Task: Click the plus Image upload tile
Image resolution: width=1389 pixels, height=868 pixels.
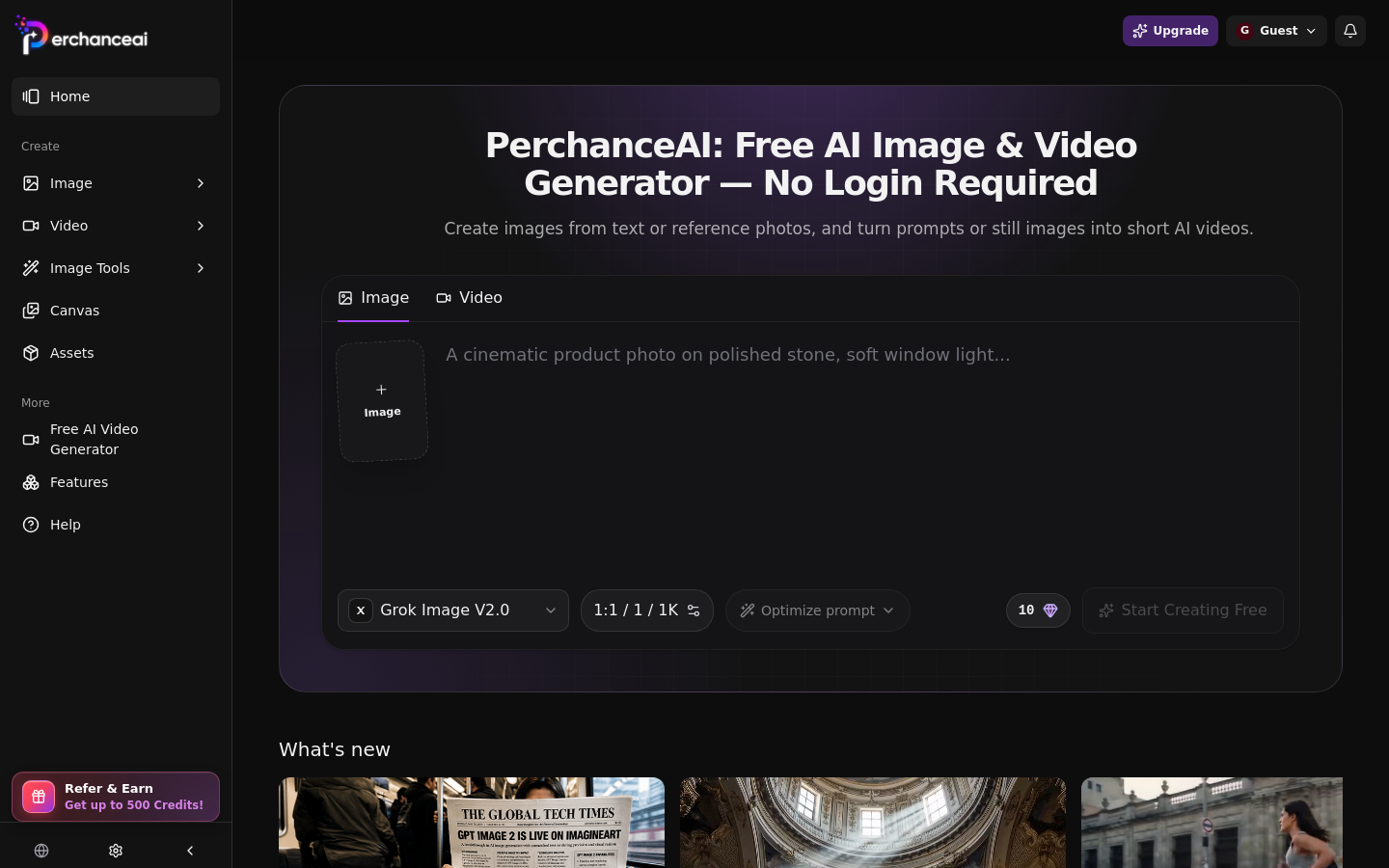Action: 382,401
